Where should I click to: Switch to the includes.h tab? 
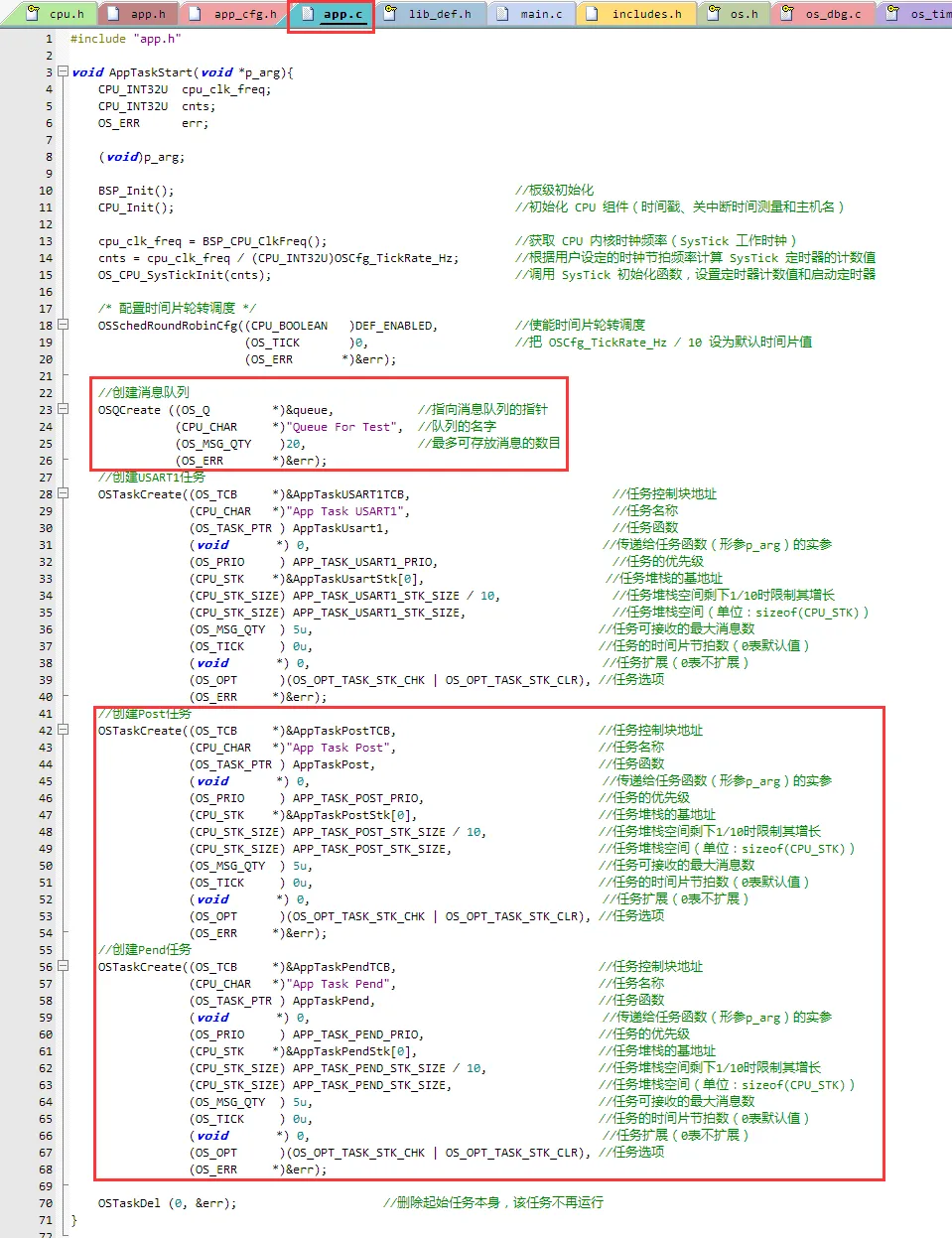click(646, 14)
